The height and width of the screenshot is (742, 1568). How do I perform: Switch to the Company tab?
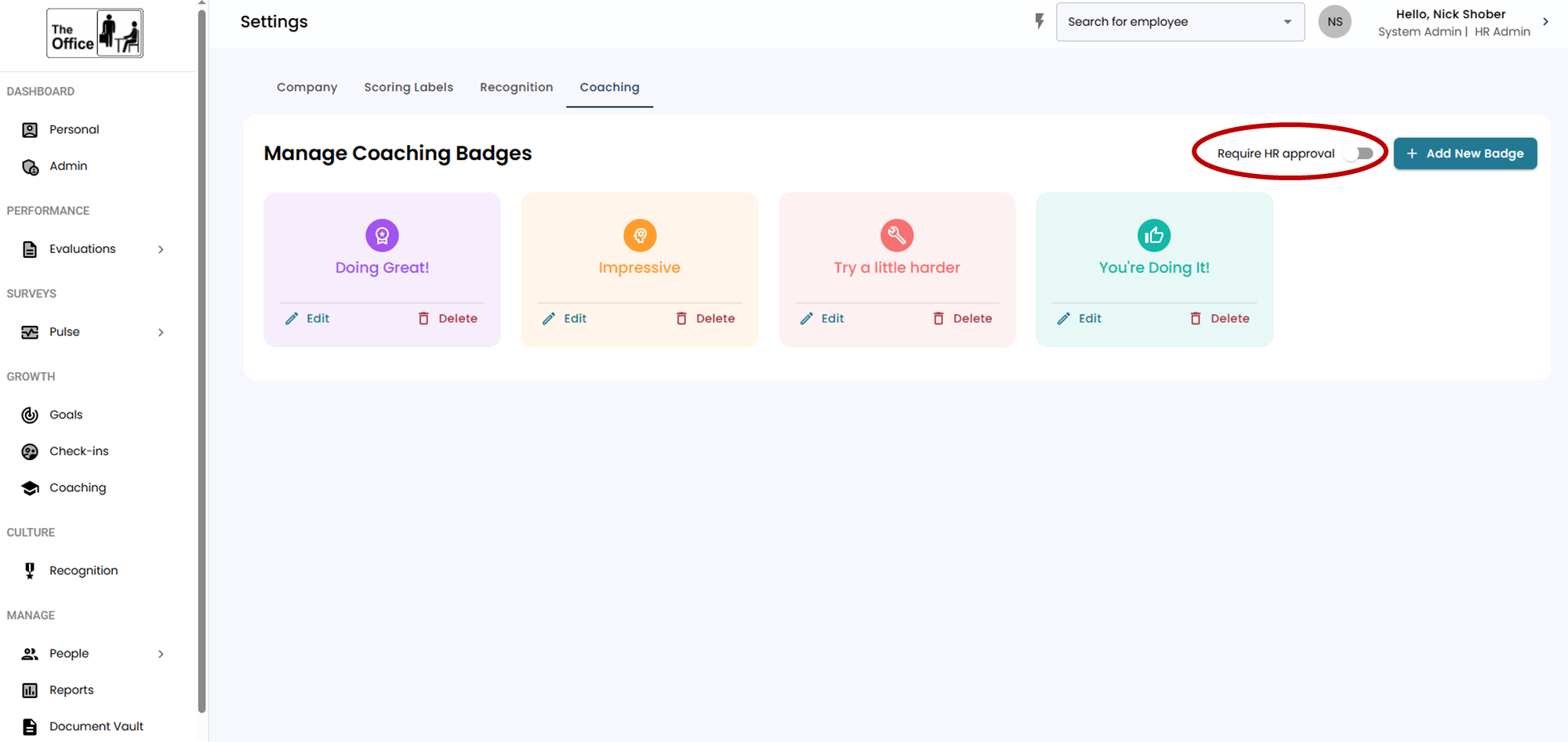[307, 87]
